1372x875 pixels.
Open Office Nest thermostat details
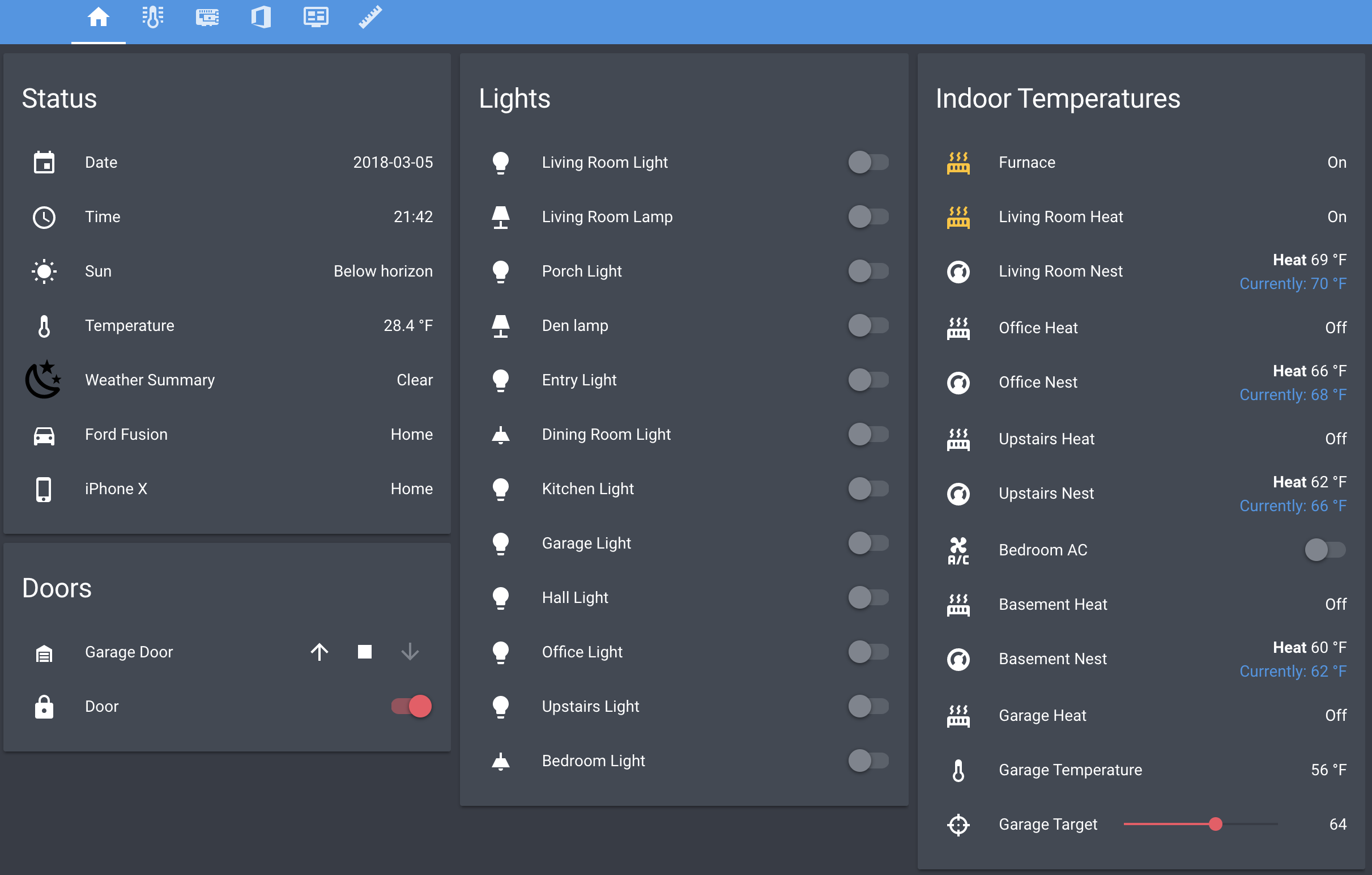click(1038, 383)
